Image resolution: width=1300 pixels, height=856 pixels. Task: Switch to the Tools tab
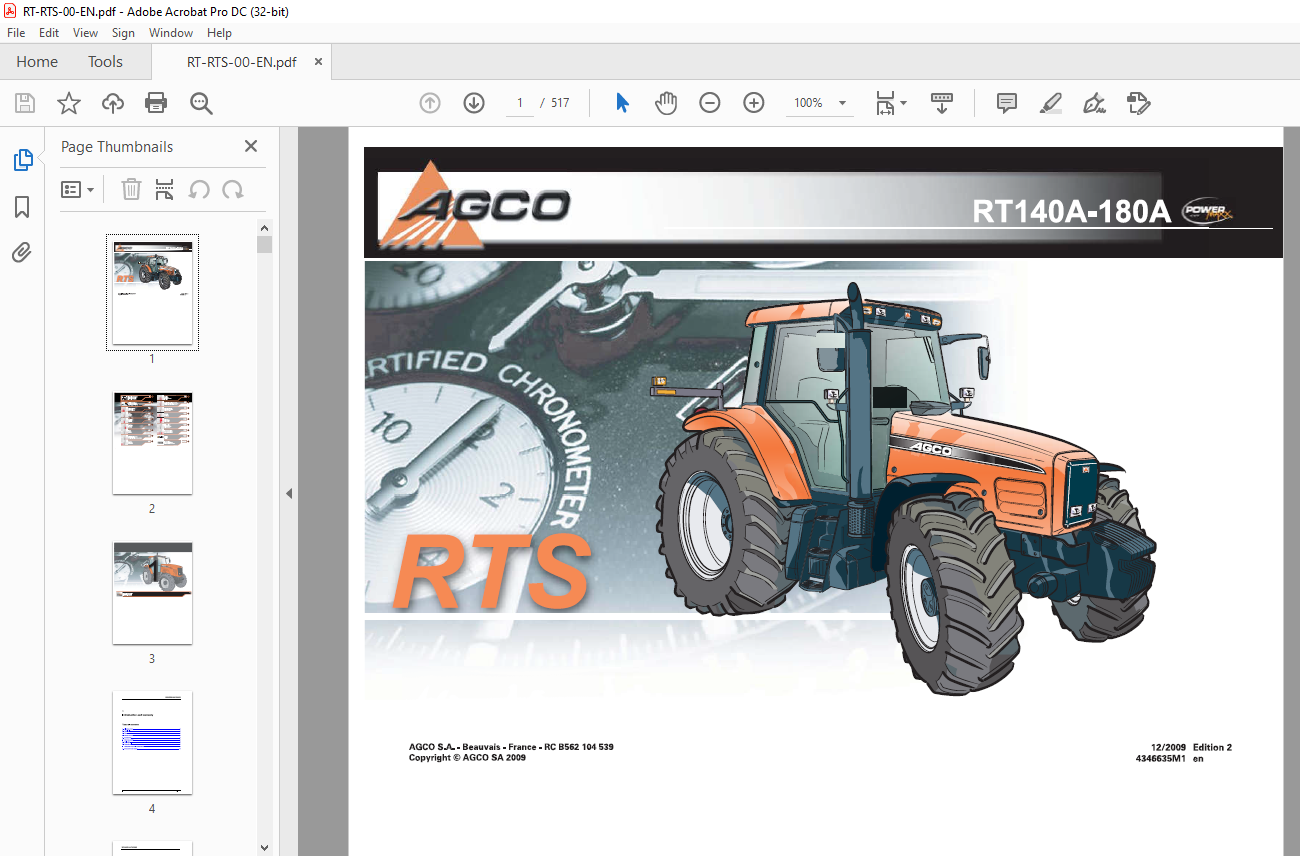[x=105, y=61]
